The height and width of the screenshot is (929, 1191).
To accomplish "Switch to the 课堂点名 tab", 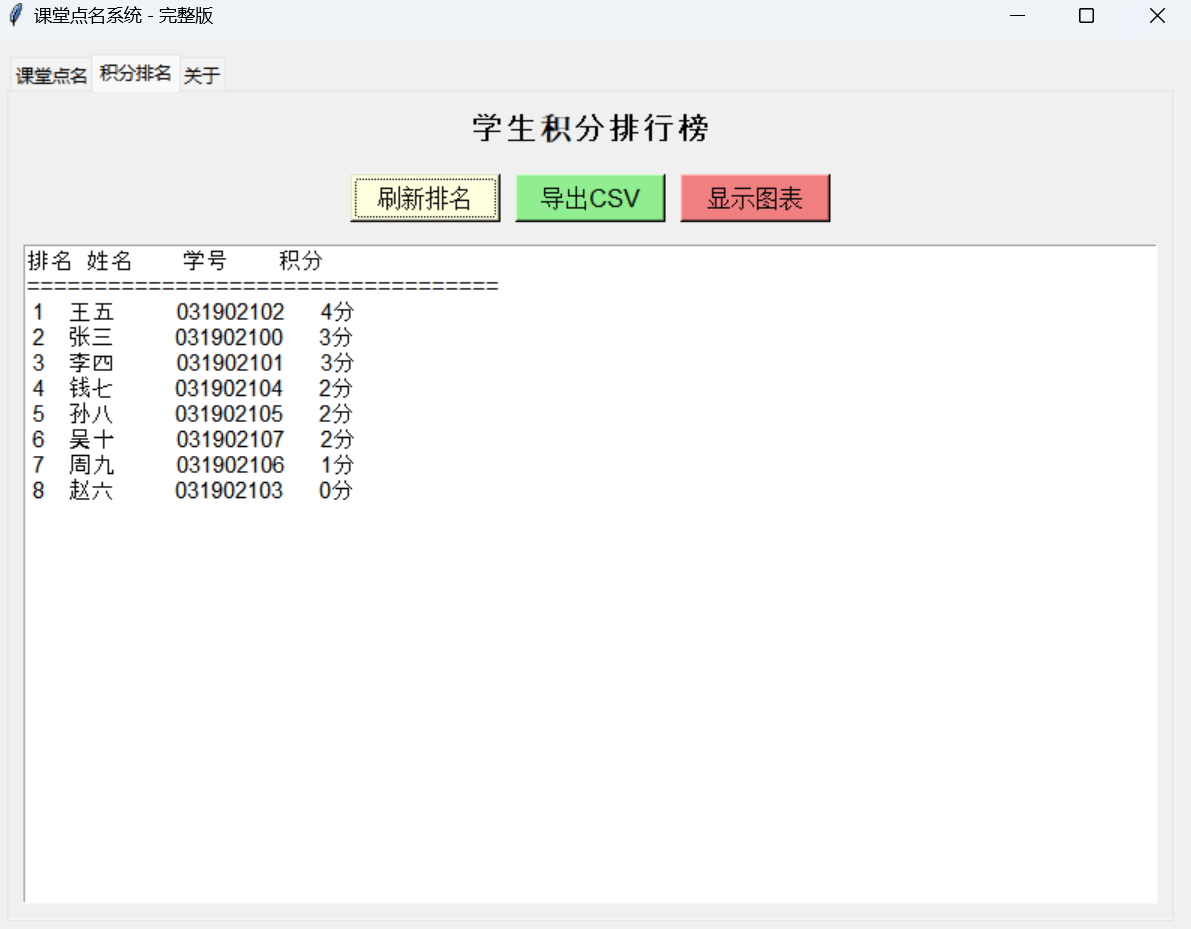I will [x=51, y=75].
